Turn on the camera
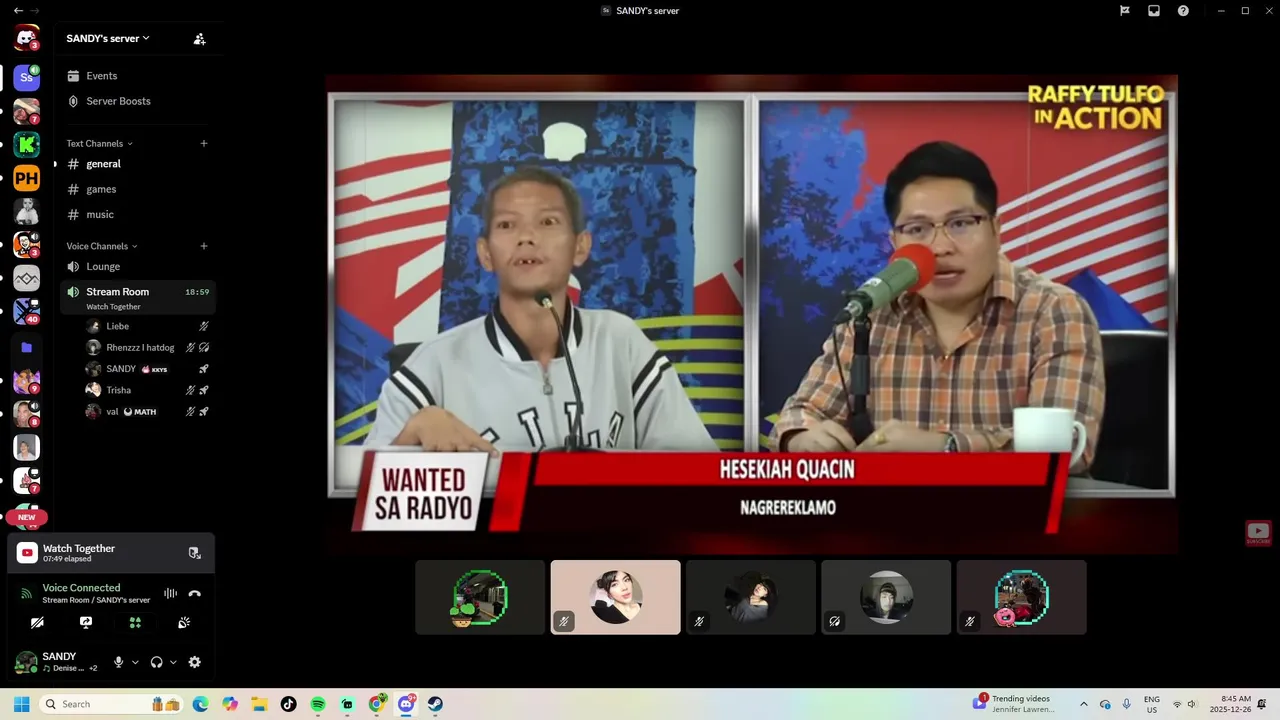Image resolution: width=1280 pixels, height=720 pixels. [37, 622]
